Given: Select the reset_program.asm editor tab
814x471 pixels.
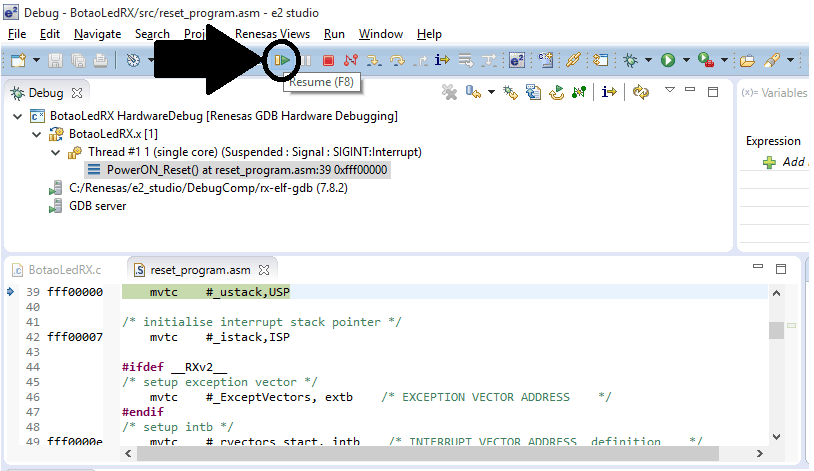Looking at the screenshot, I should [x=200, y=270].
